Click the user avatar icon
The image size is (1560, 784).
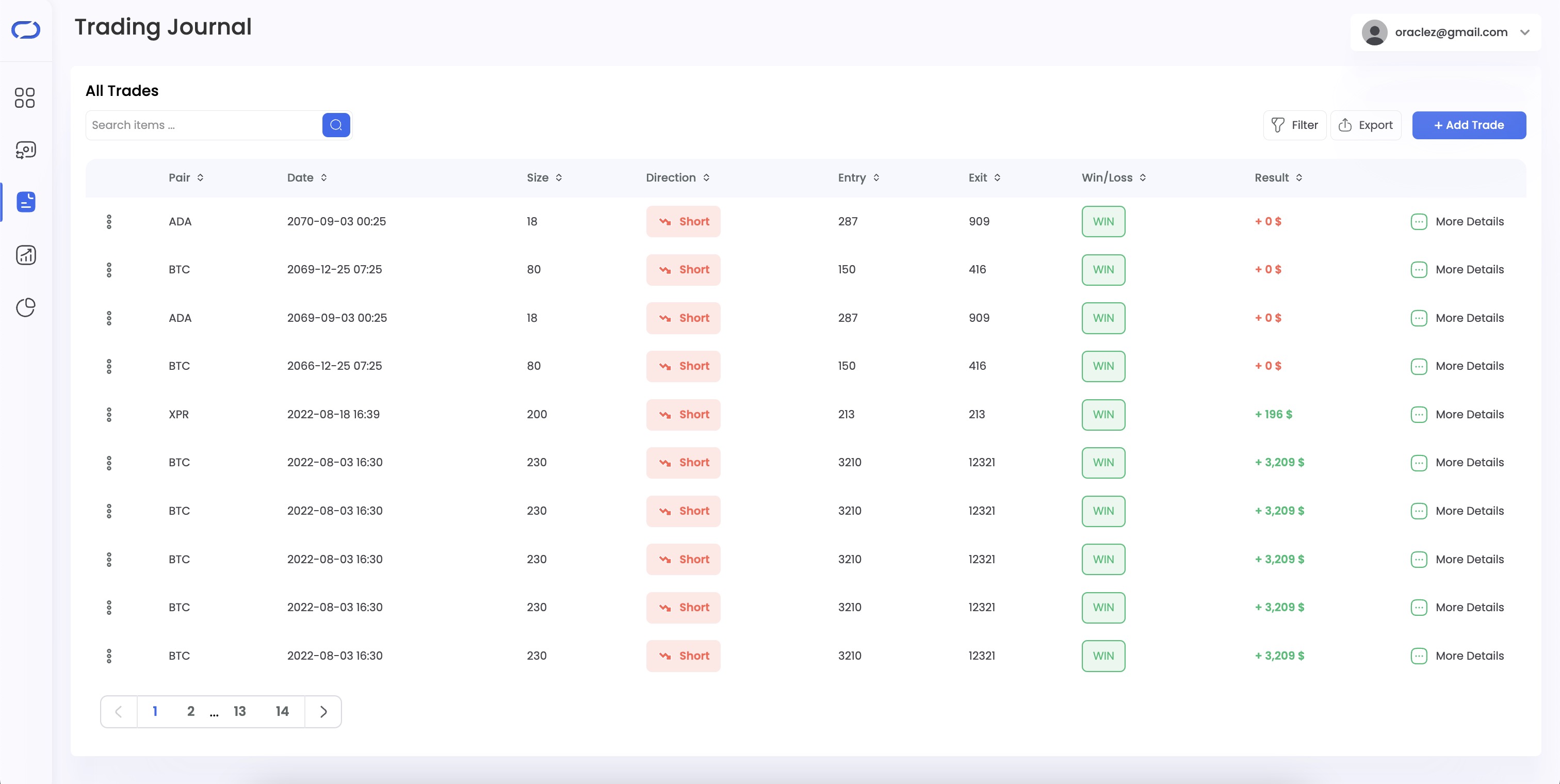pos(1374,32)
